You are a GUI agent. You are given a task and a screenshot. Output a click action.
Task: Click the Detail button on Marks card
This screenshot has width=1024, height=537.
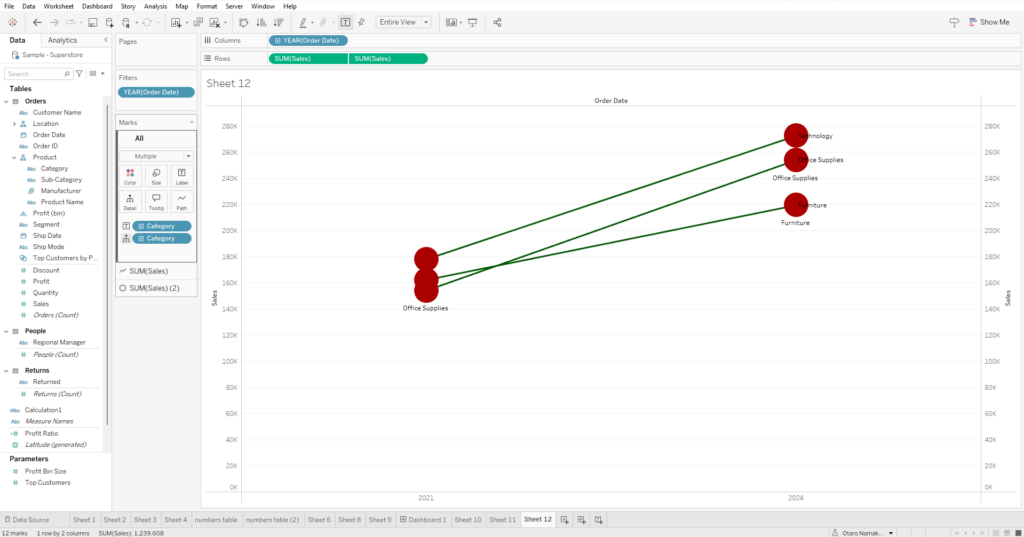[130, 201]
